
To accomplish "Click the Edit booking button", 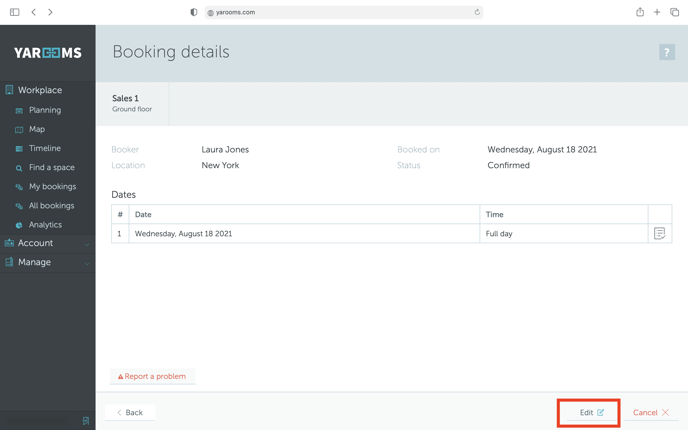I will [591, 412].
